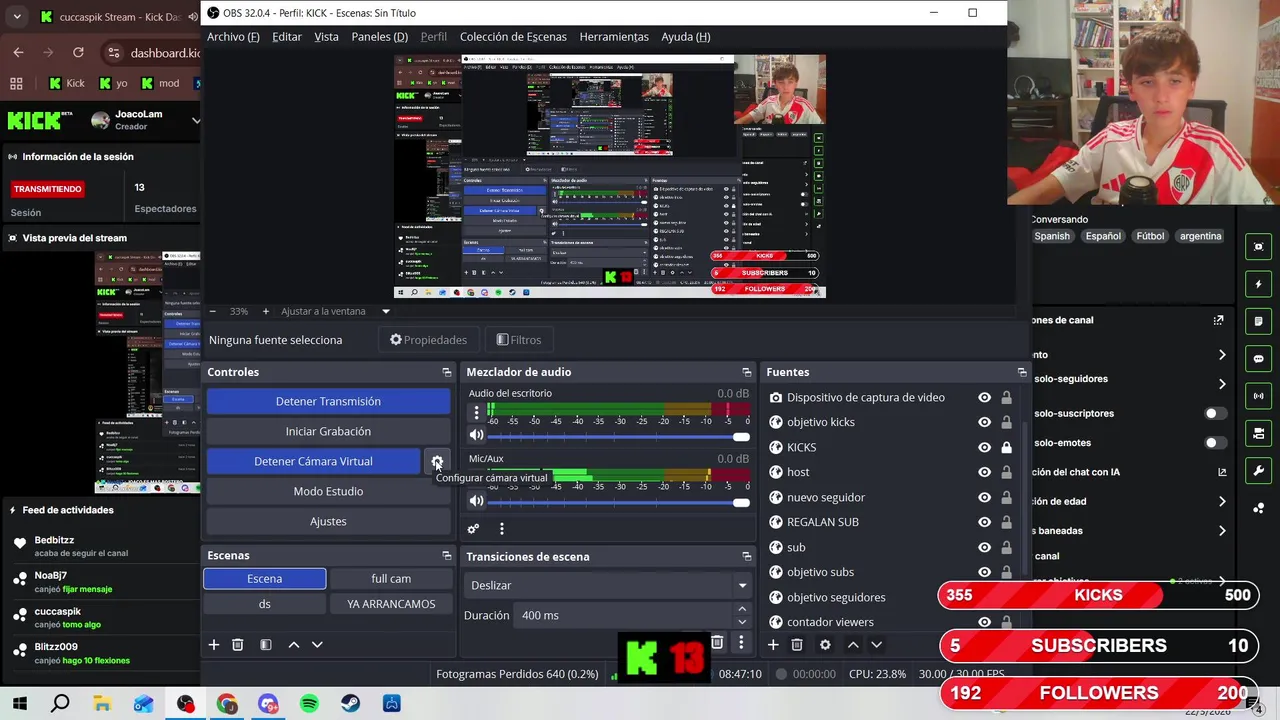Click Detener Transmisión button

[328, 401]
